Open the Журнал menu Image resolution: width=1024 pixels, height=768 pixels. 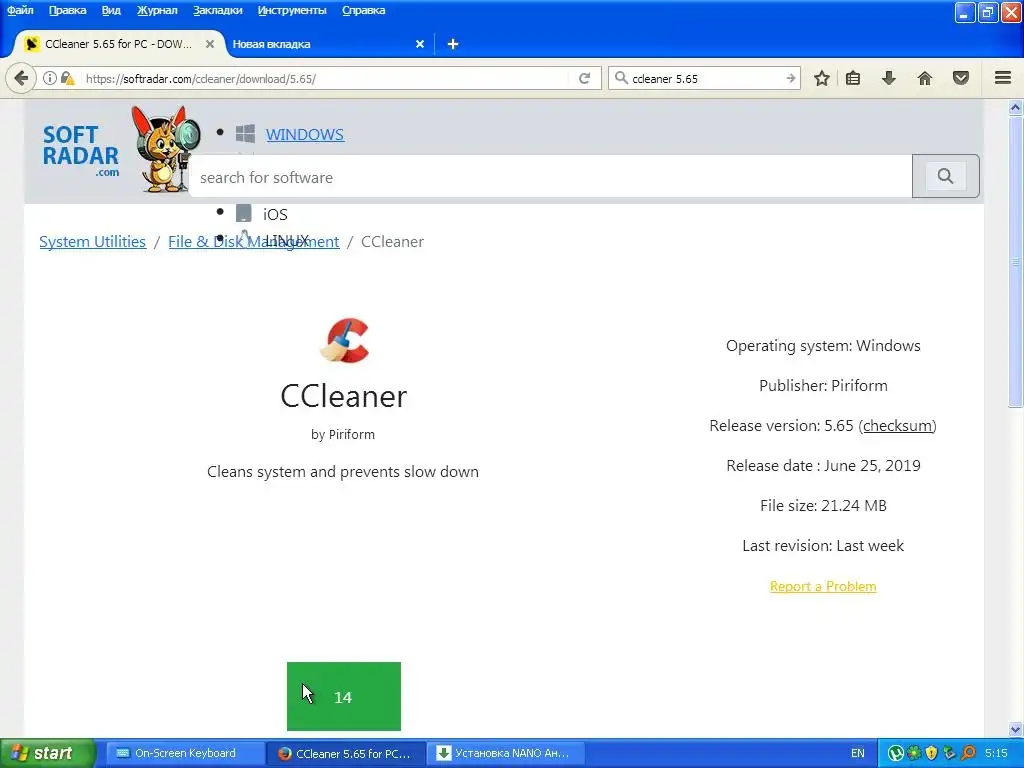(x=157, y=10)
